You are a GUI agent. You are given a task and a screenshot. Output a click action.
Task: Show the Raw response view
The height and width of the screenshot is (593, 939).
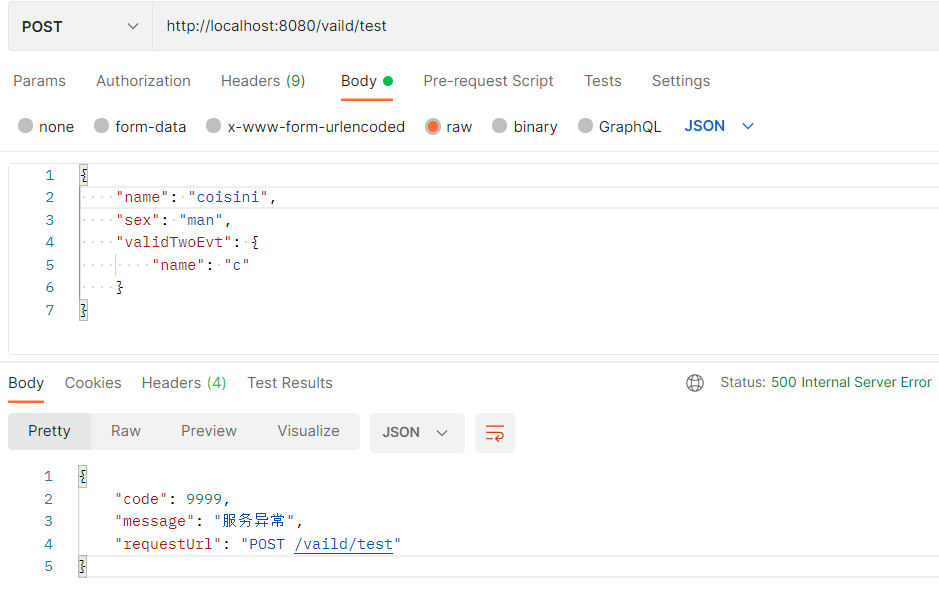(x=126, y=431)
